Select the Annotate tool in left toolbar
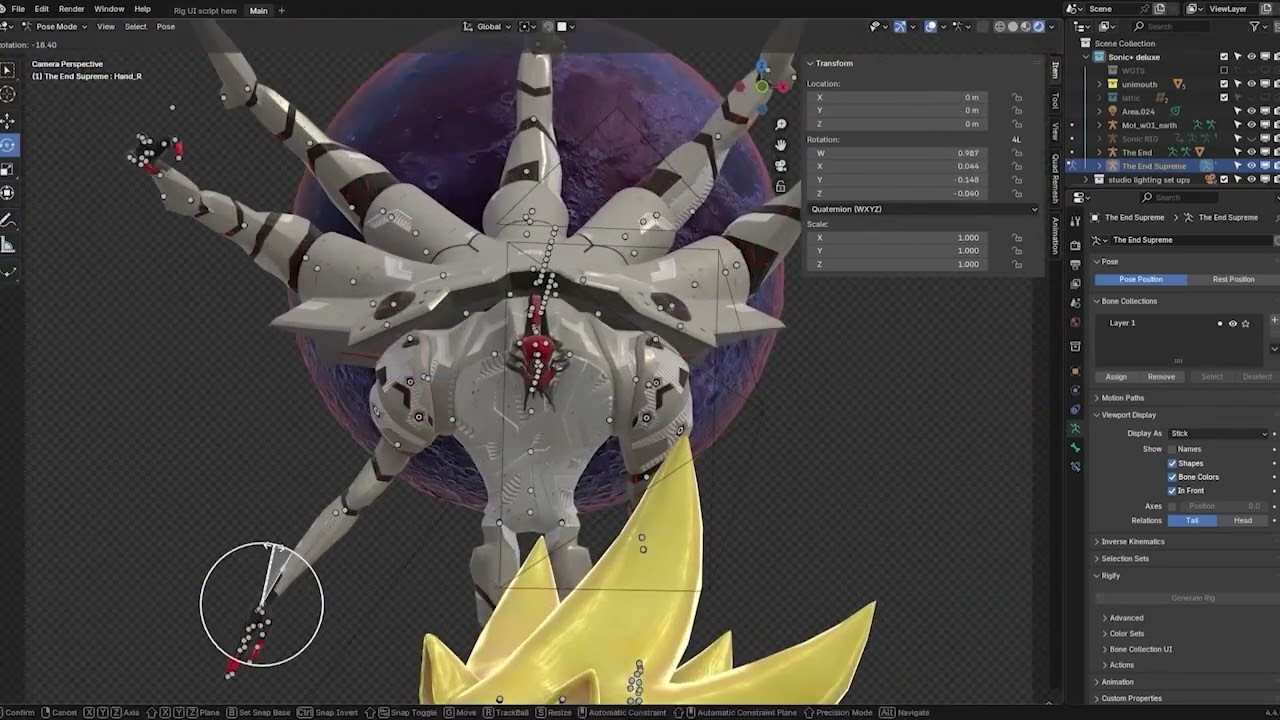 click(7, 220)
